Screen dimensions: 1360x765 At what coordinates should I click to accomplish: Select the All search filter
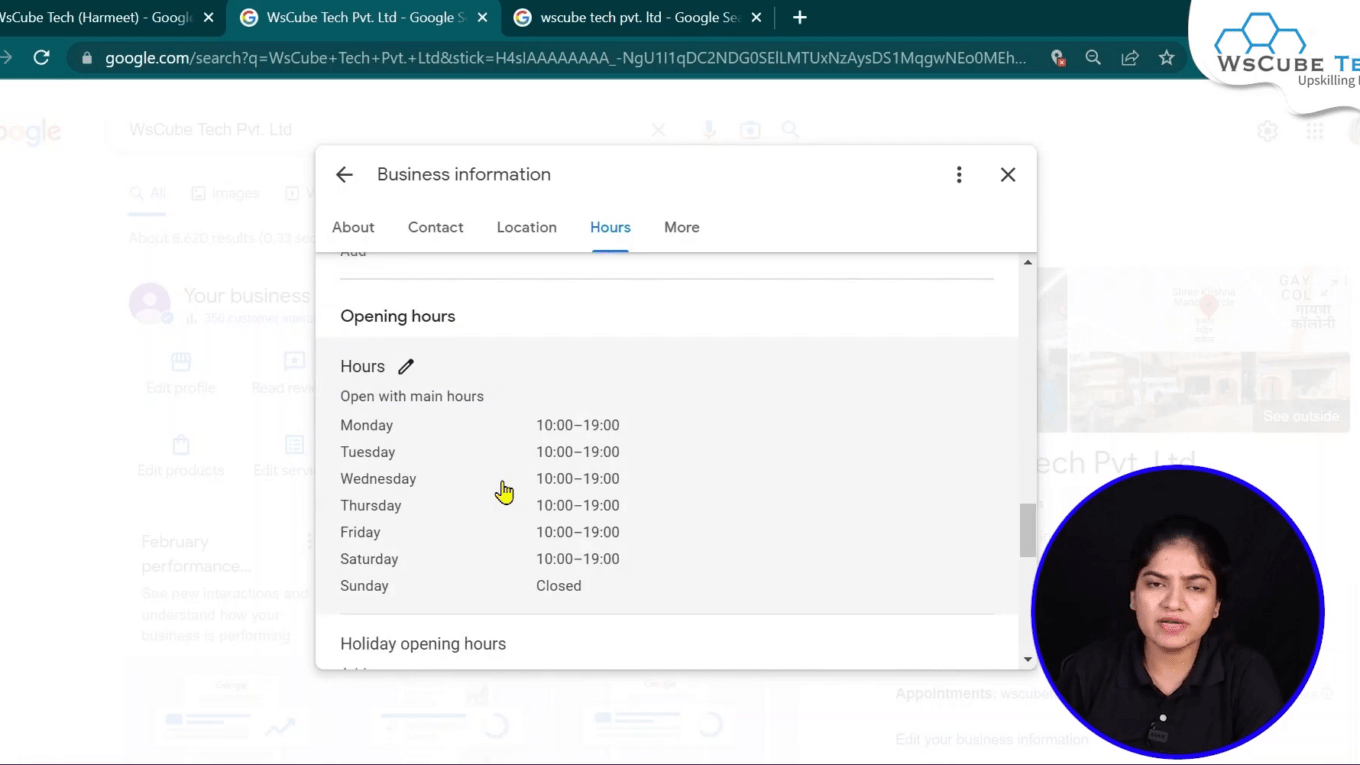147,193
